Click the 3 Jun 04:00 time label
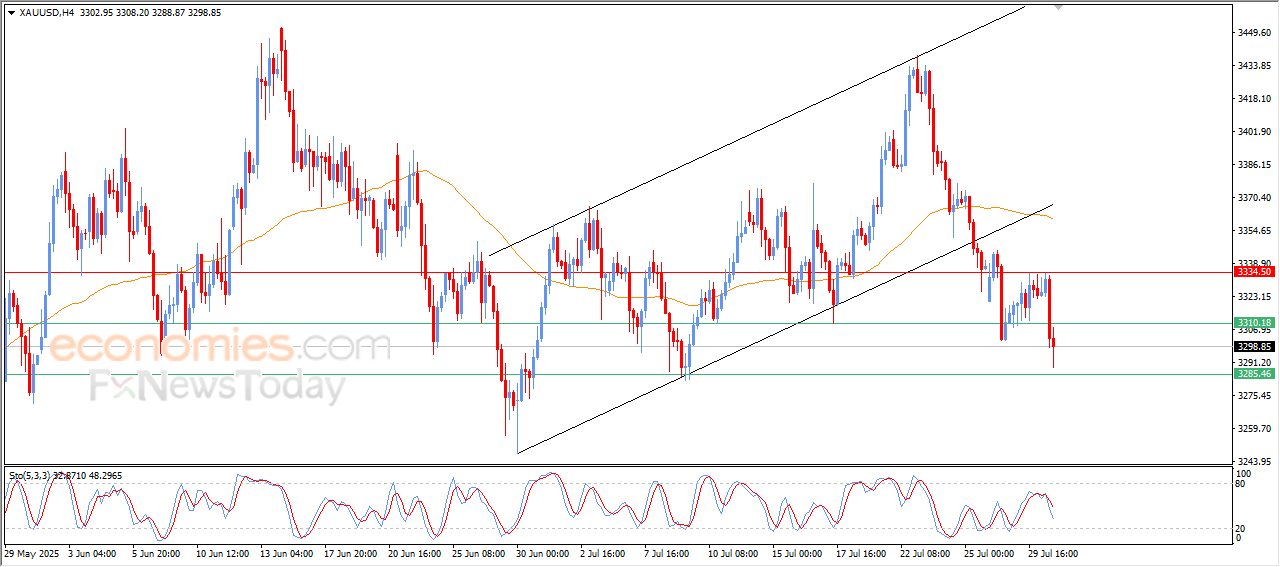Screen dimensions: 1280x567 (93, 552)
